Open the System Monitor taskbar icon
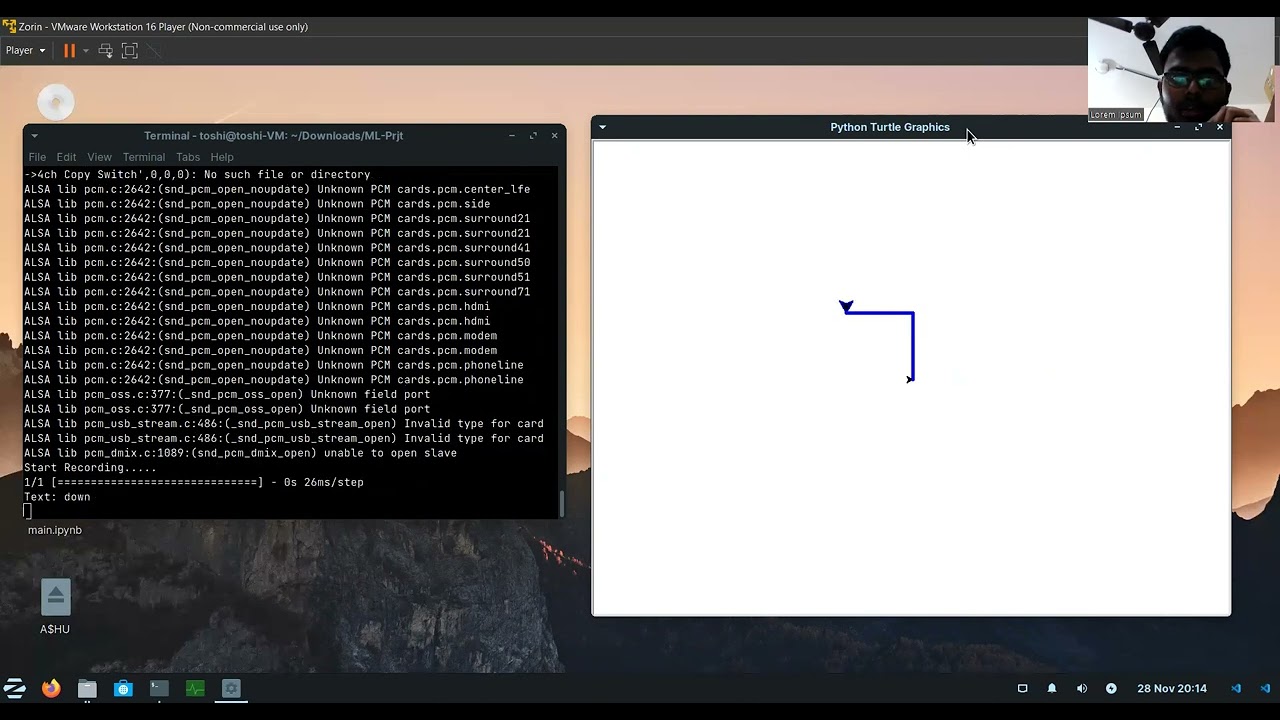This screenshot has width=1280, height=720. point(195,688)
